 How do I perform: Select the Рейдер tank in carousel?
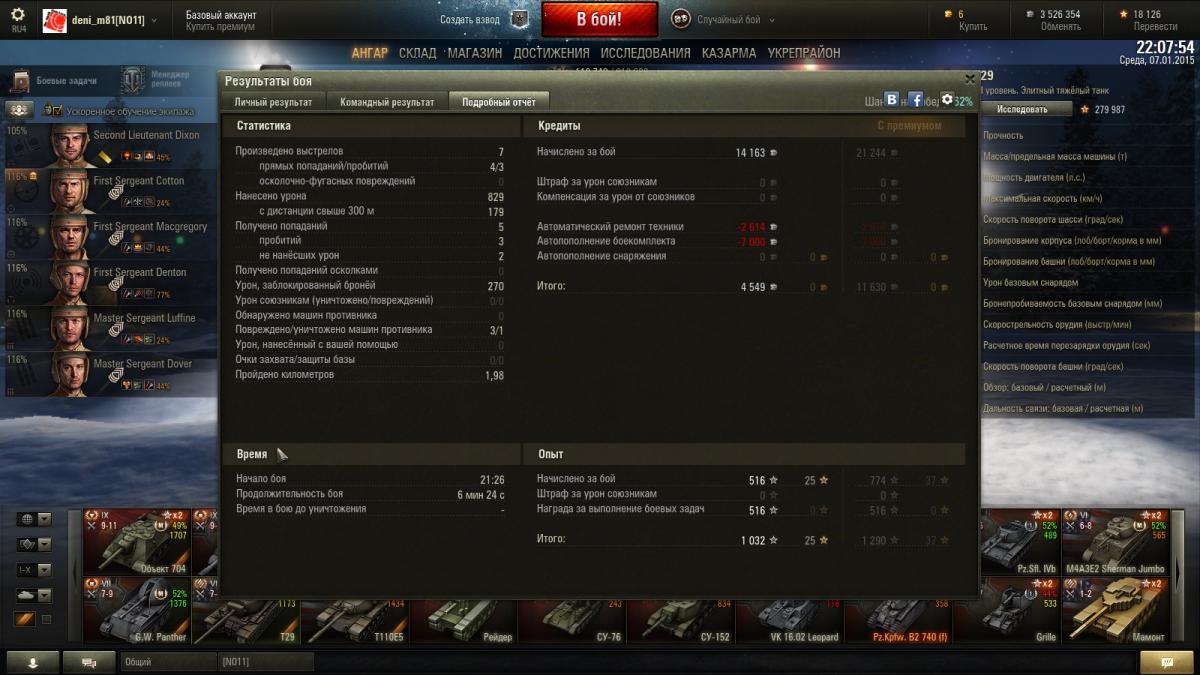[x=464, y=620]
